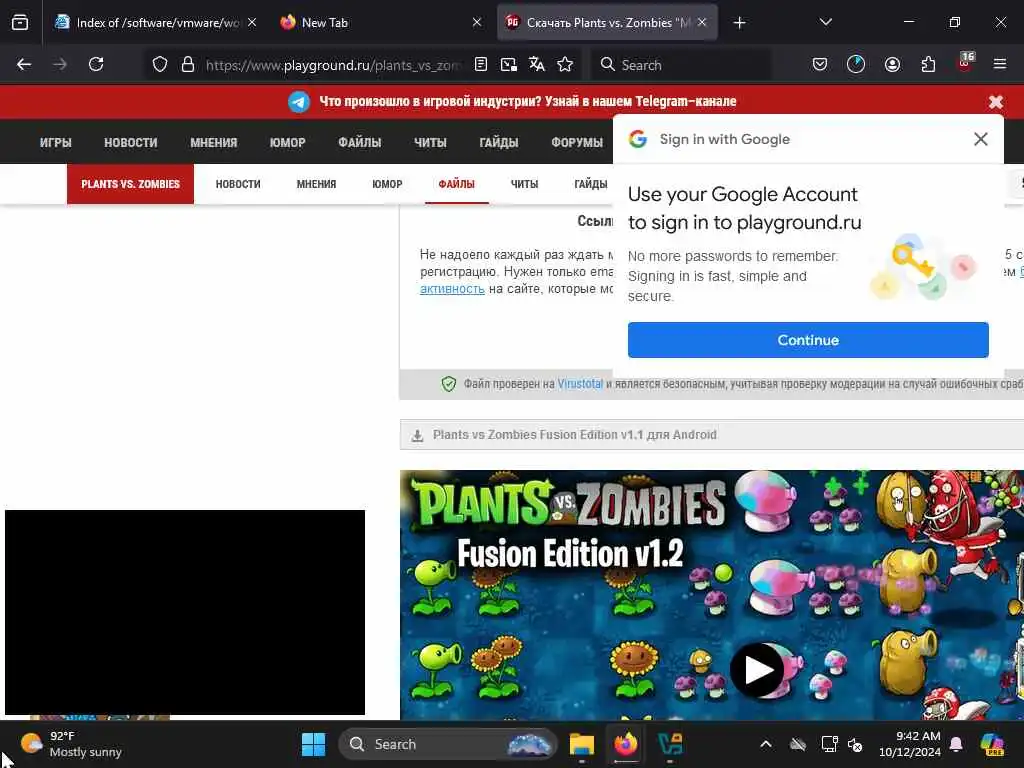This screenshot has width=1024, height=768.
Task: Click Continue in Google sign-in
Action: click(x=808, y=340)
